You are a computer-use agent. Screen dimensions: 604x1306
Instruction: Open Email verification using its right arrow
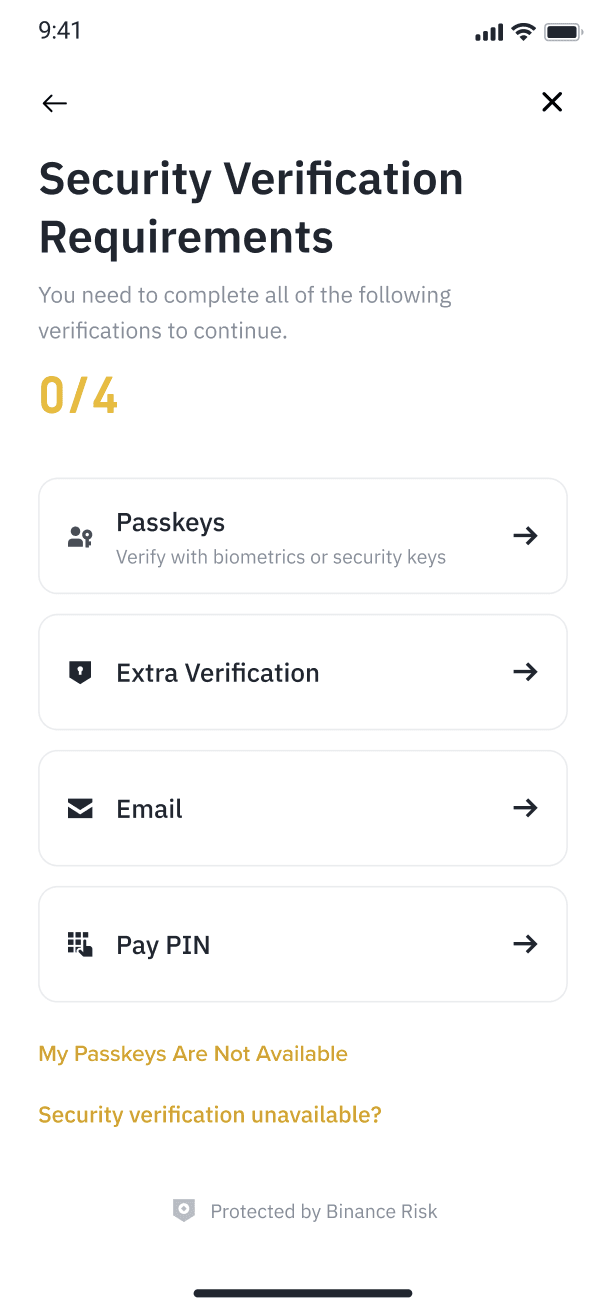click(x=525, y=808)
